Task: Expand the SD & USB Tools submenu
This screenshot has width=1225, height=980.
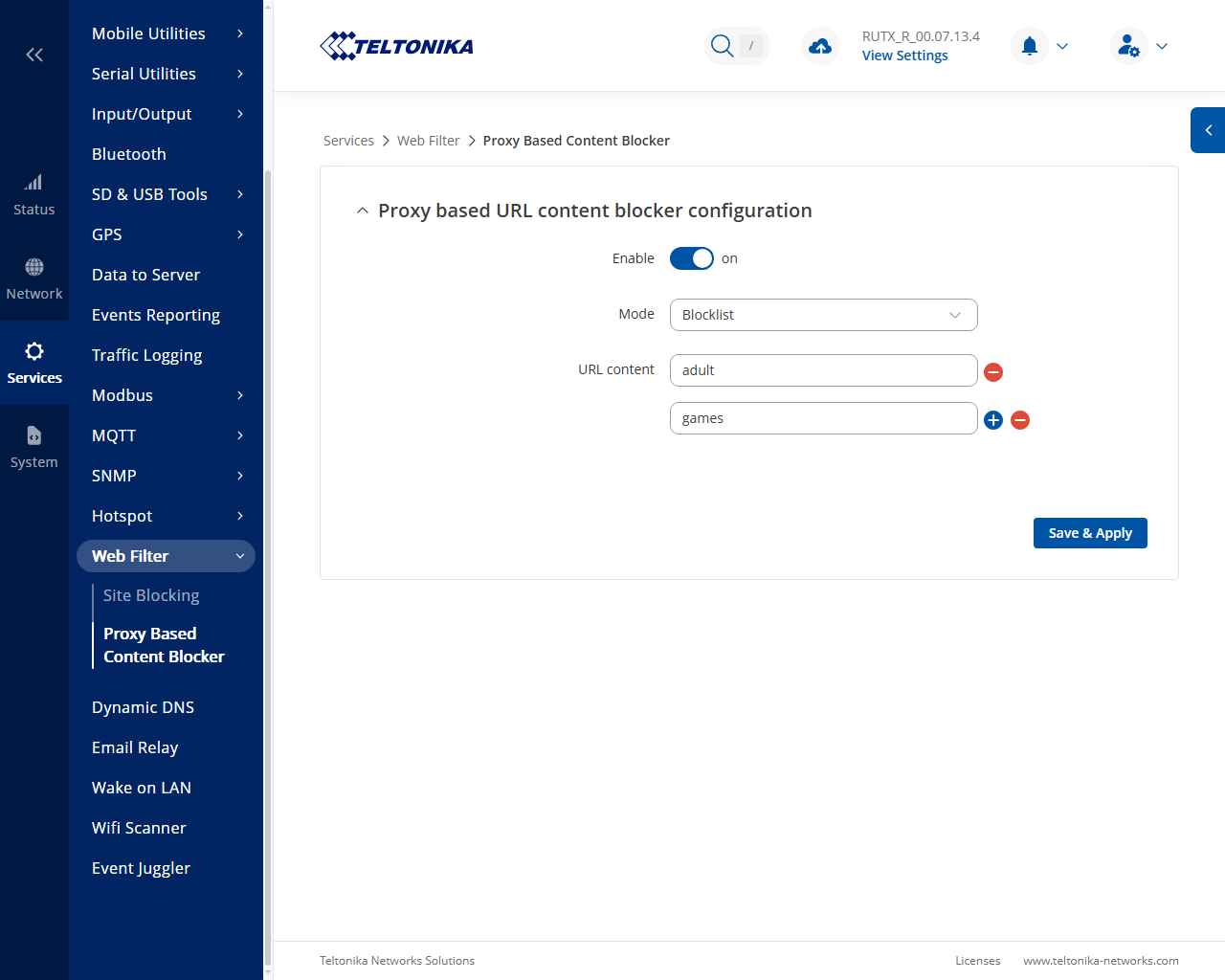Action: point(167,194)
